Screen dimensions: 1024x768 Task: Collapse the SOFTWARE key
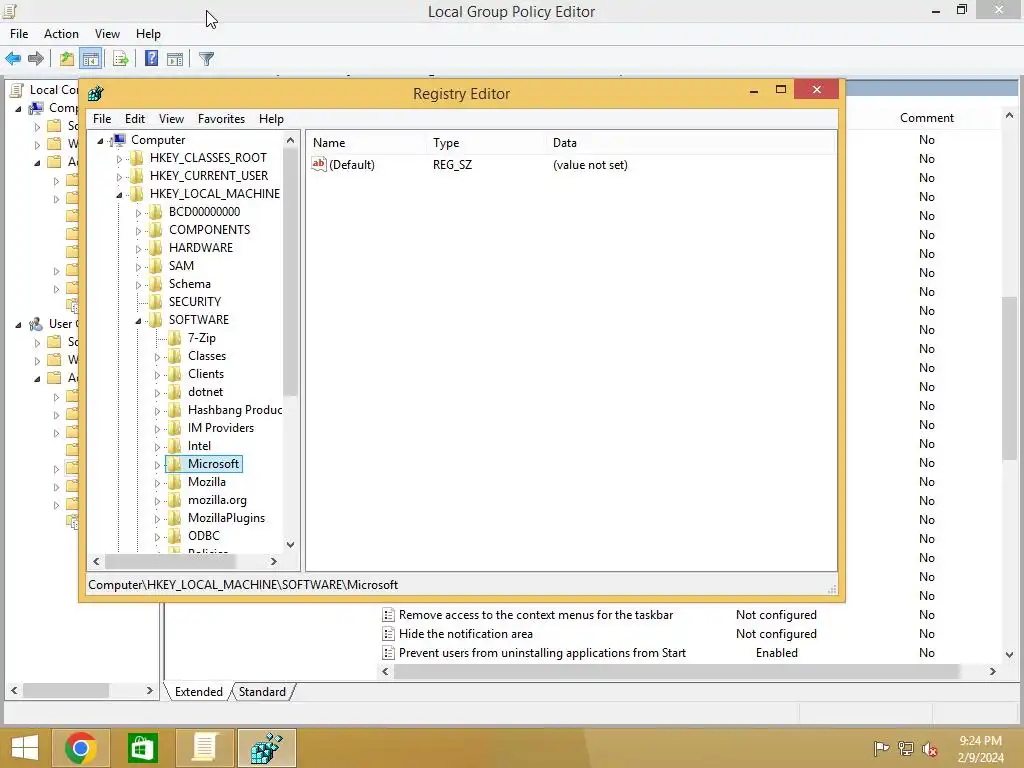coord(138,321)
